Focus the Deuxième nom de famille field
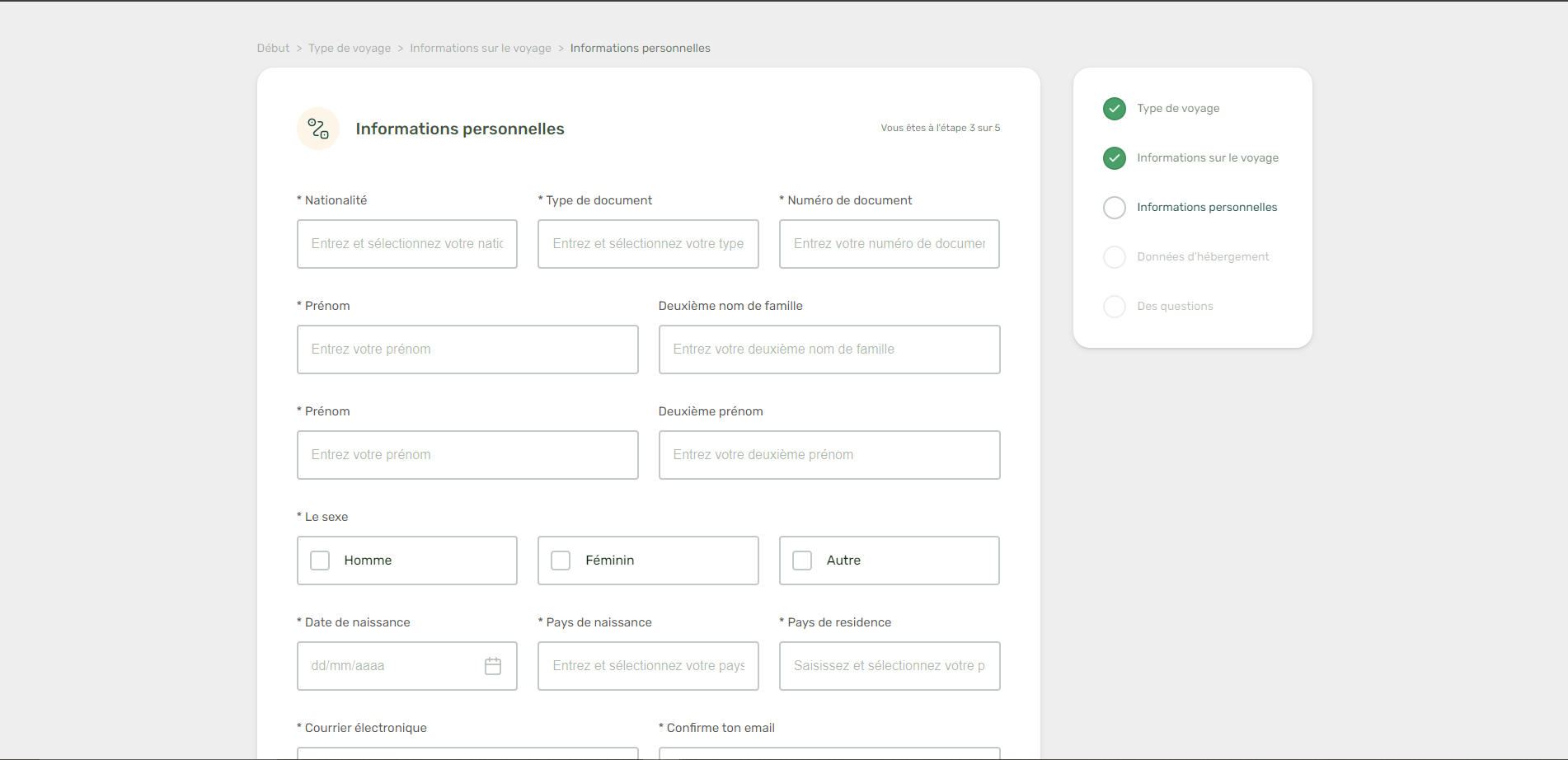This screenshot has width=1568, height=760. (x=829, y=350)
